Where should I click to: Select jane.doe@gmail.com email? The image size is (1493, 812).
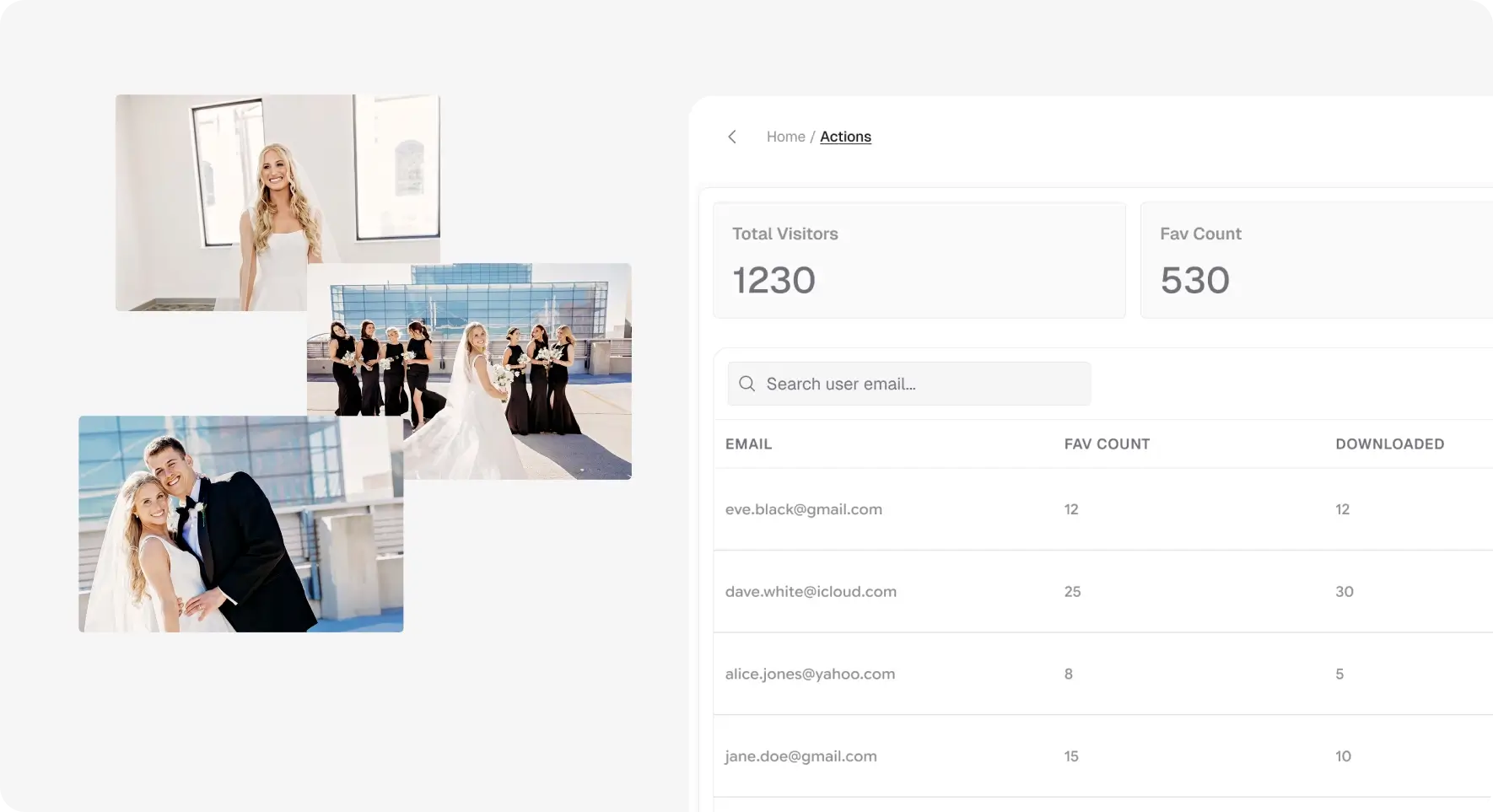(800, 756)
